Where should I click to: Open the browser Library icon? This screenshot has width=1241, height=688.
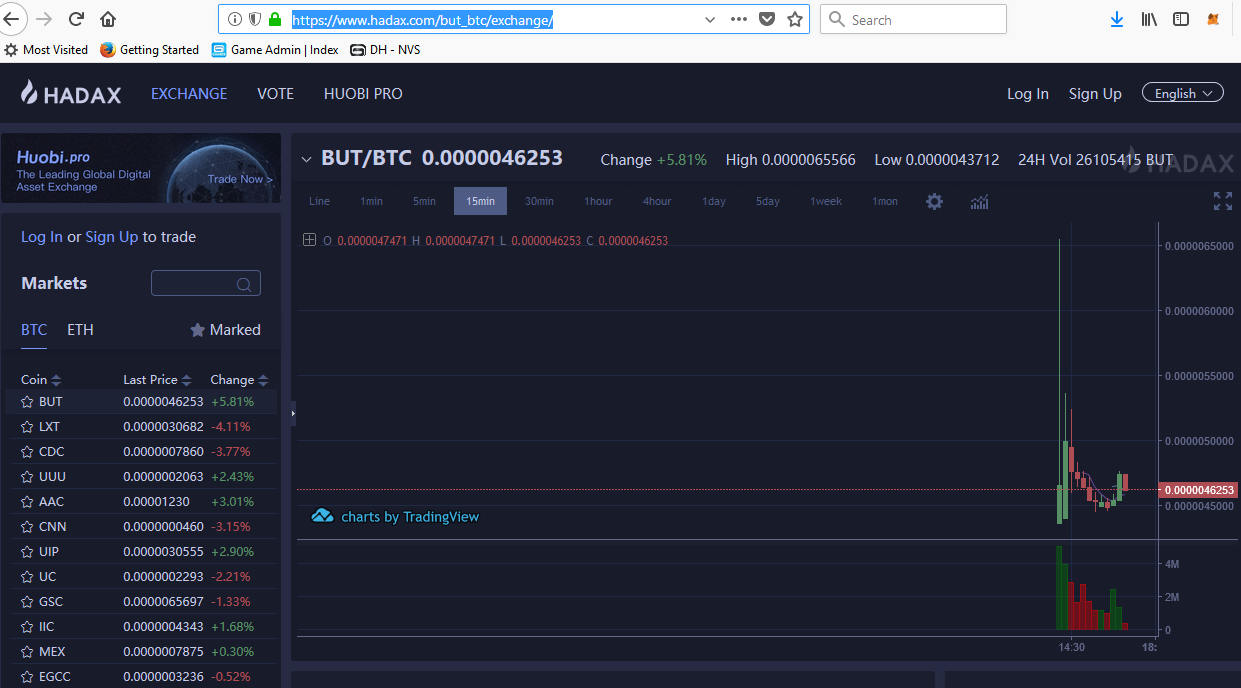[x=1149, y=19]
